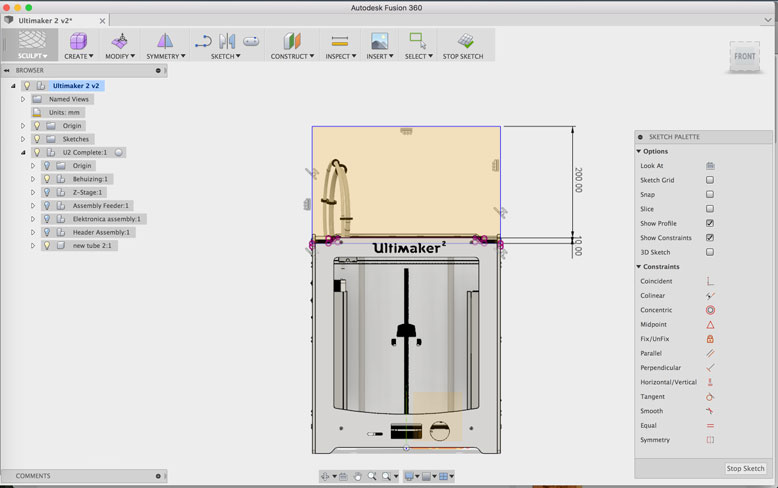Expand the Header Assembly:1 component
The height and width of the screenshot is (488, 778).
coord(33,232)
